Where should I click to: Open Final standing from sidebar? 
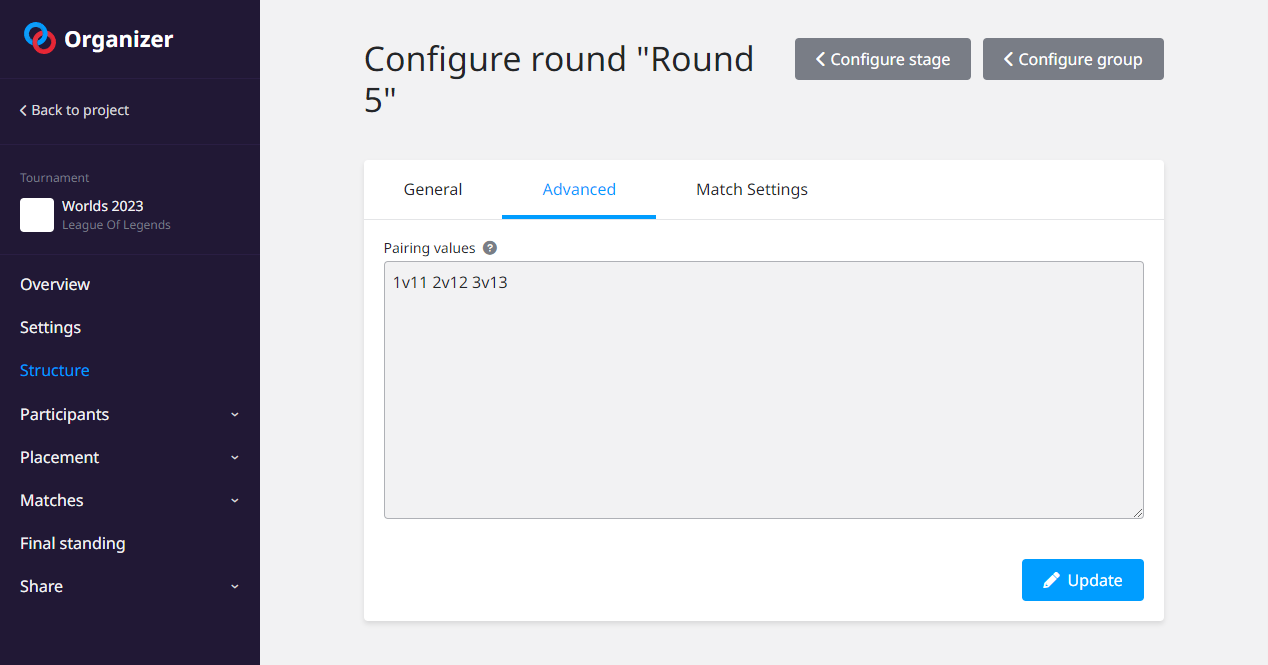[x=72, y=543]
